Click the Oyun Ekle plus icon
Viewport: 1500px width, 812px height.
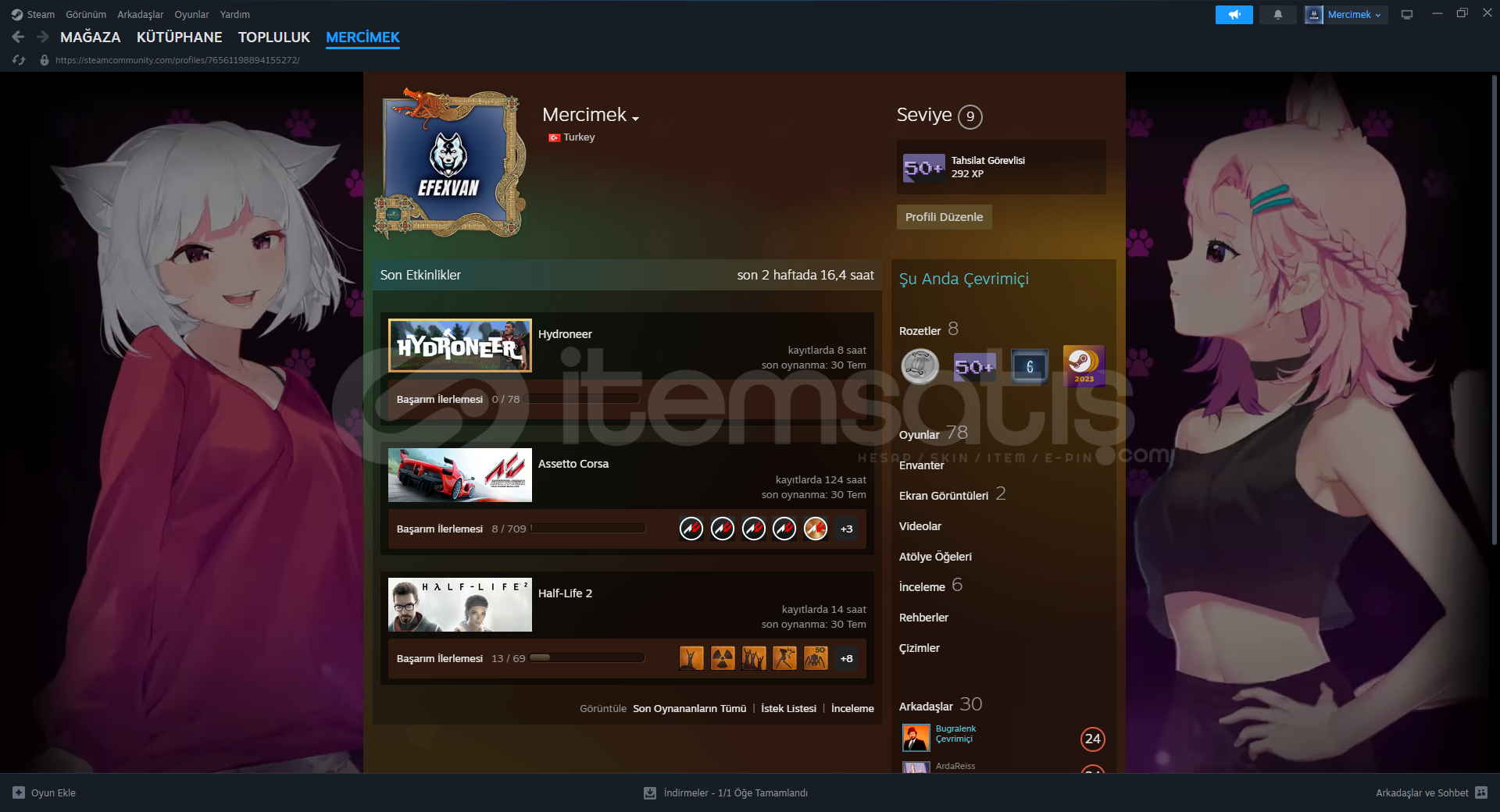pyautogui.click(x=19, y=792)
